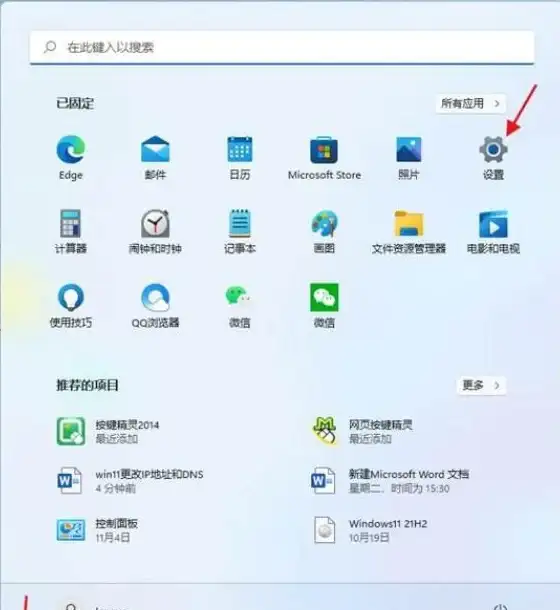
Task: Click 所有应用 all apps button
Action: tap(470, 103)
